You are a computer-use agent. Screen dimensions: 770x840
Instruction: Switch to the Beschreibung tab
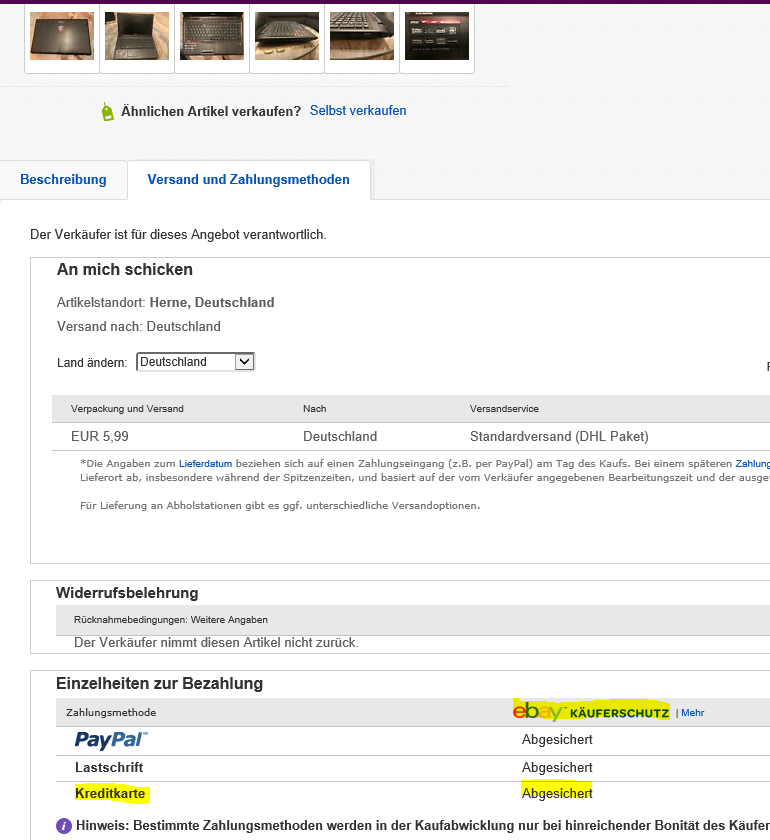(x=63, y=180)
